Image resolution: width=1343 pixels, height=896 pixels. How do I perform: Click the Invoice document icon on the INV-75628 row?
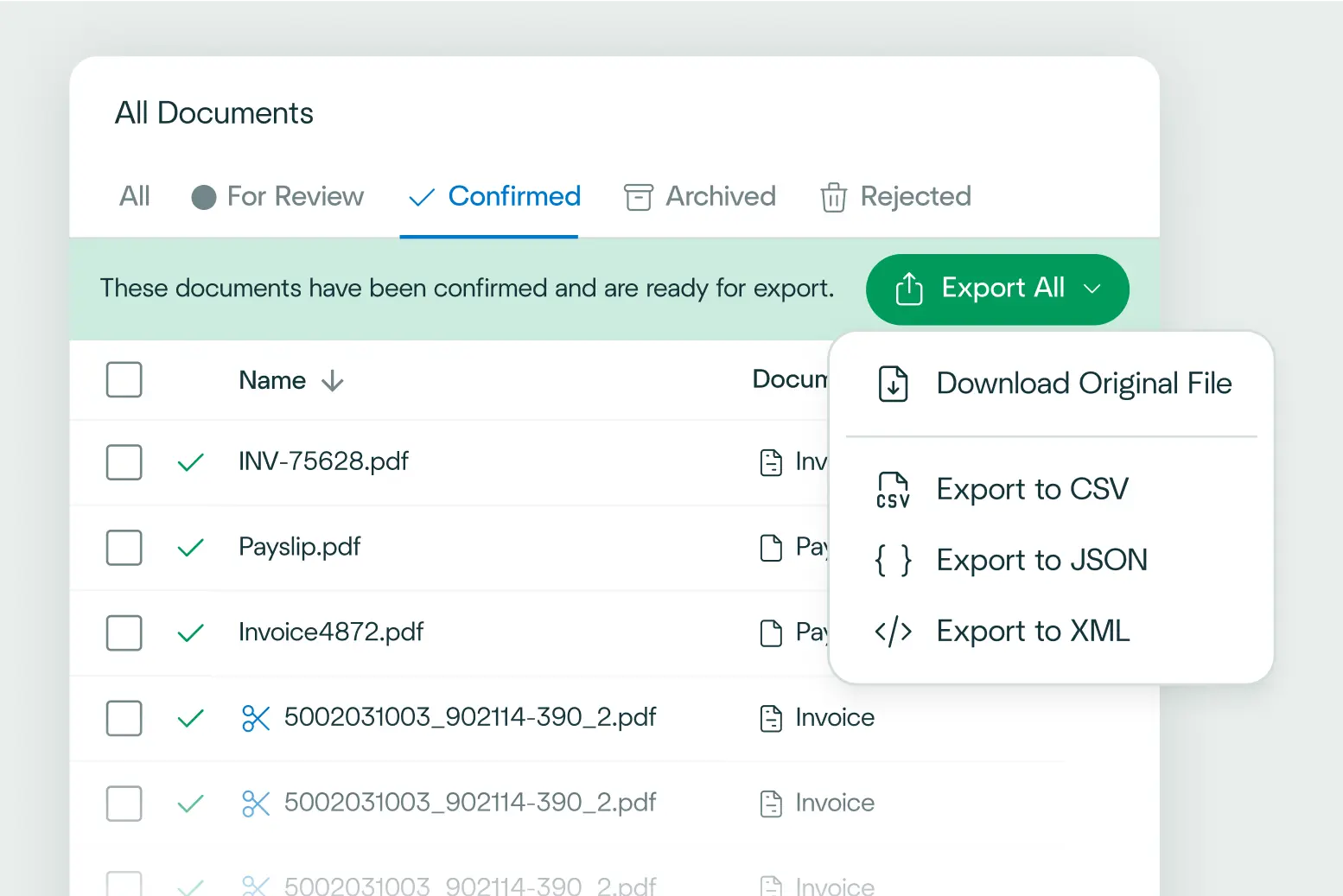[x=772, y=461]
